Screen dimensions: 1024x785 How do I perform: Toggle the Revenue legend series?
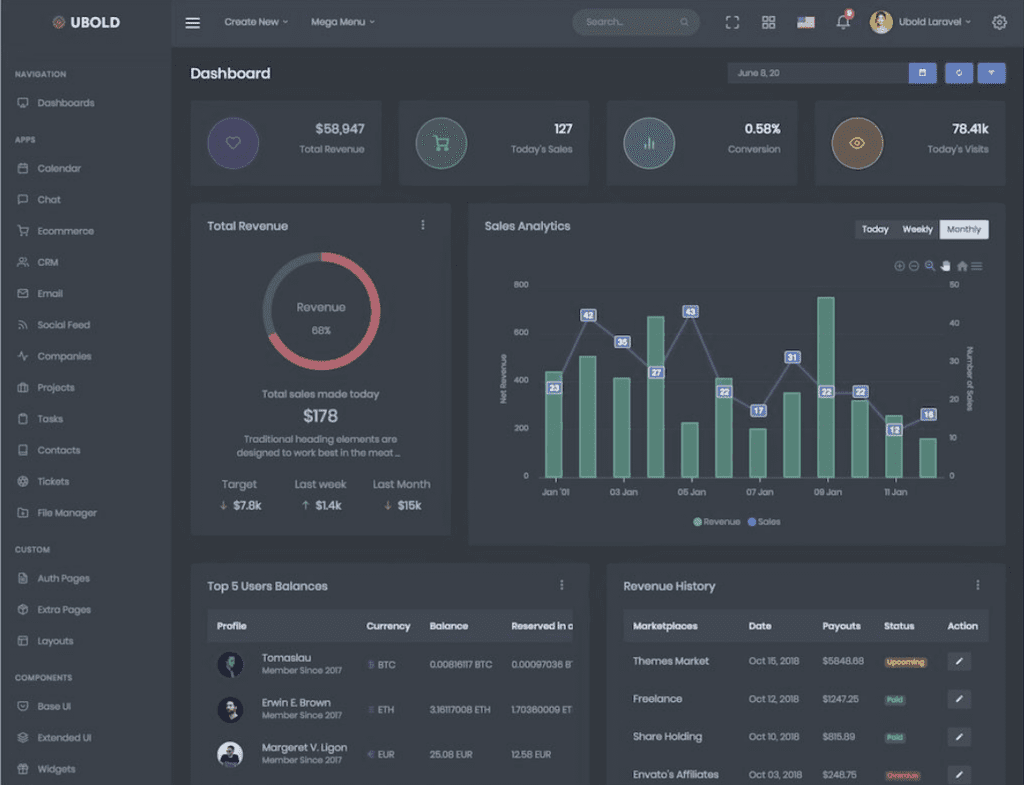click(716, 522)
